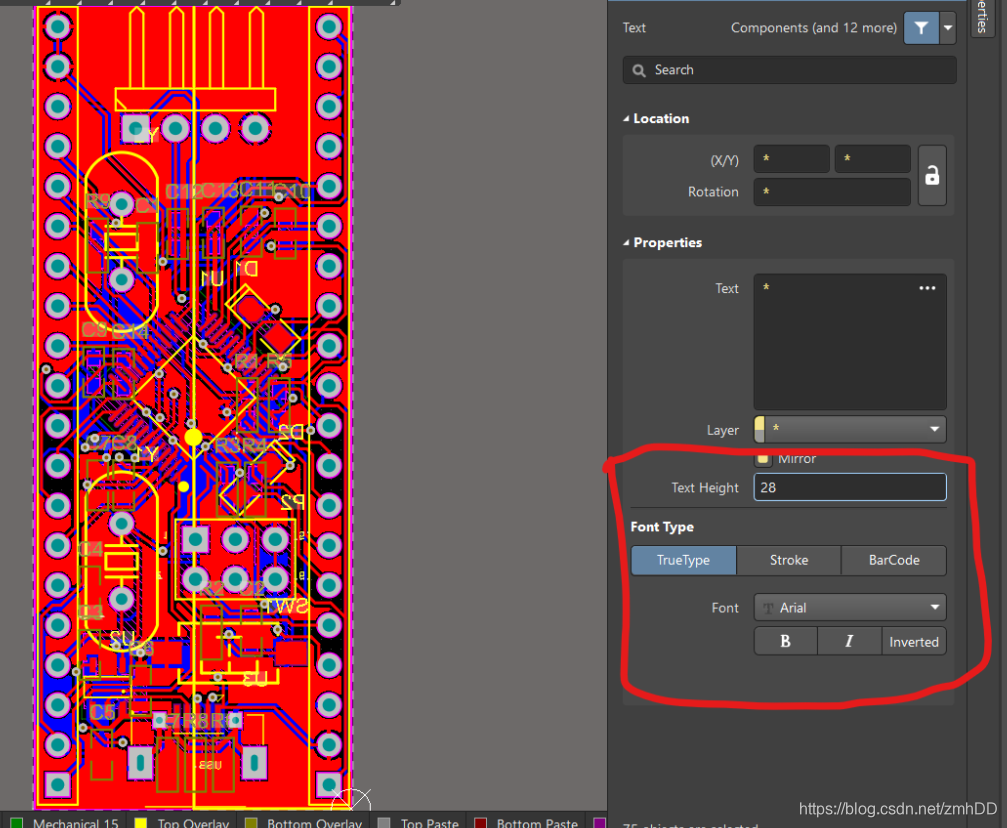This screenshot has height=828, width=1007.
Task: Switch font type to Stroke
Action: pyautogui.click(x=788, y=560)
